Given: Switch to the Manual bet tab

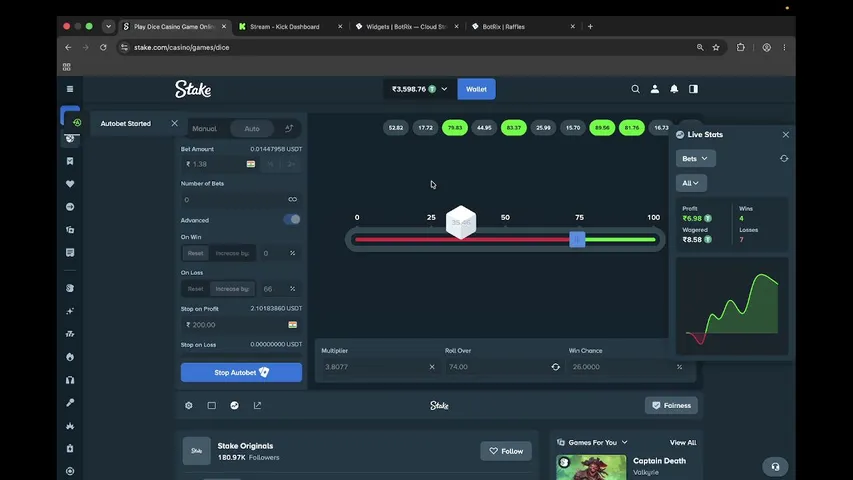Looking at the screenshot, I should click(205, 128).
